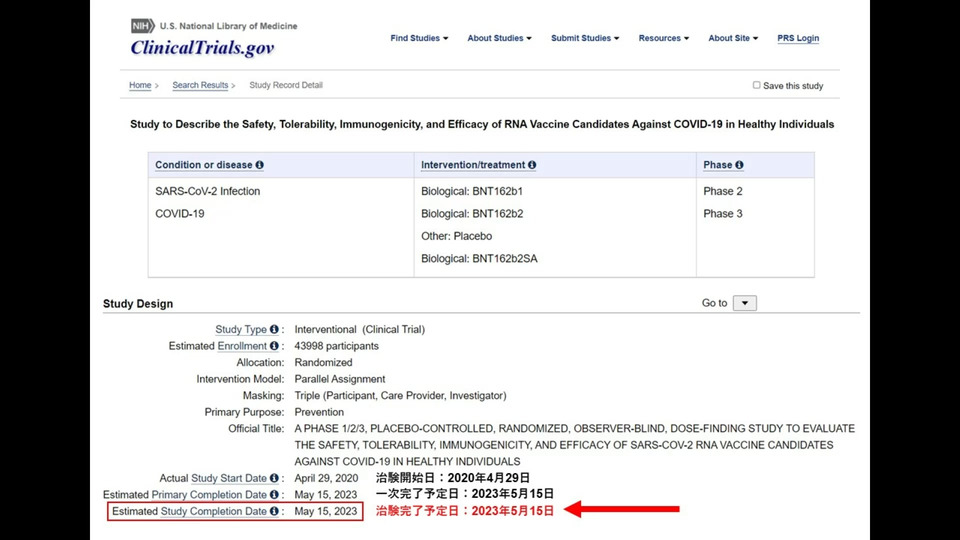Click SARS-CoV-2 Infection table cell text

pyautogui.click(x=208, y=191)
